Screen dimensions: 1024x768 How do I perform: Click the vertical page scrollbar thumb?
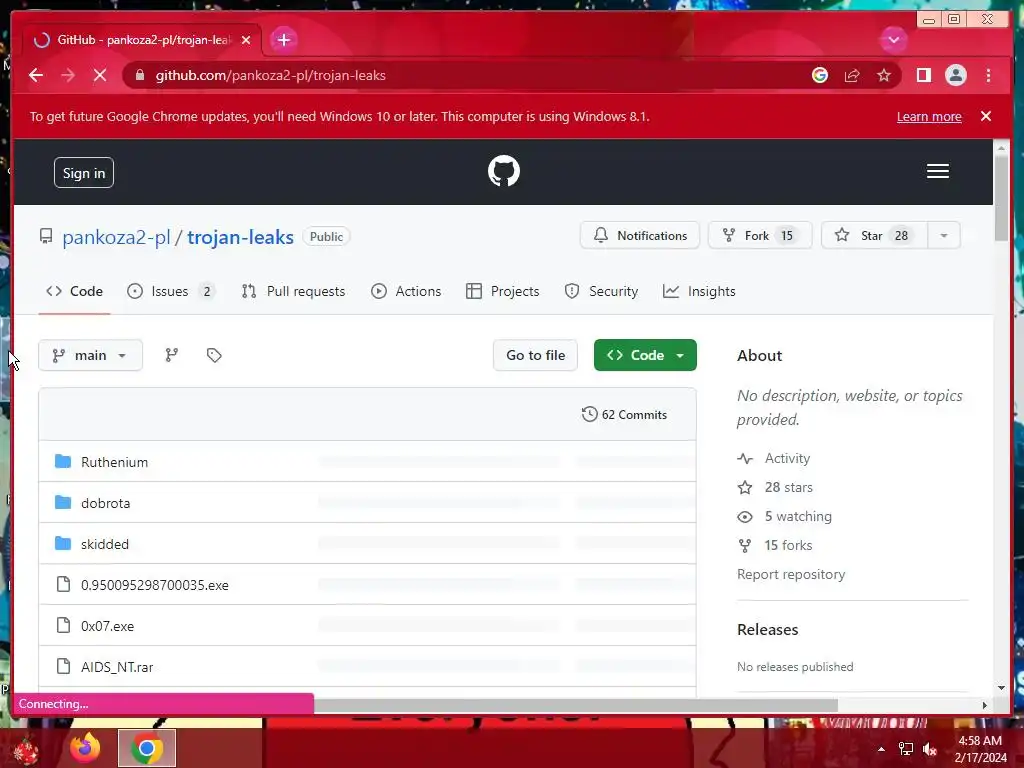pos(1000,199)
